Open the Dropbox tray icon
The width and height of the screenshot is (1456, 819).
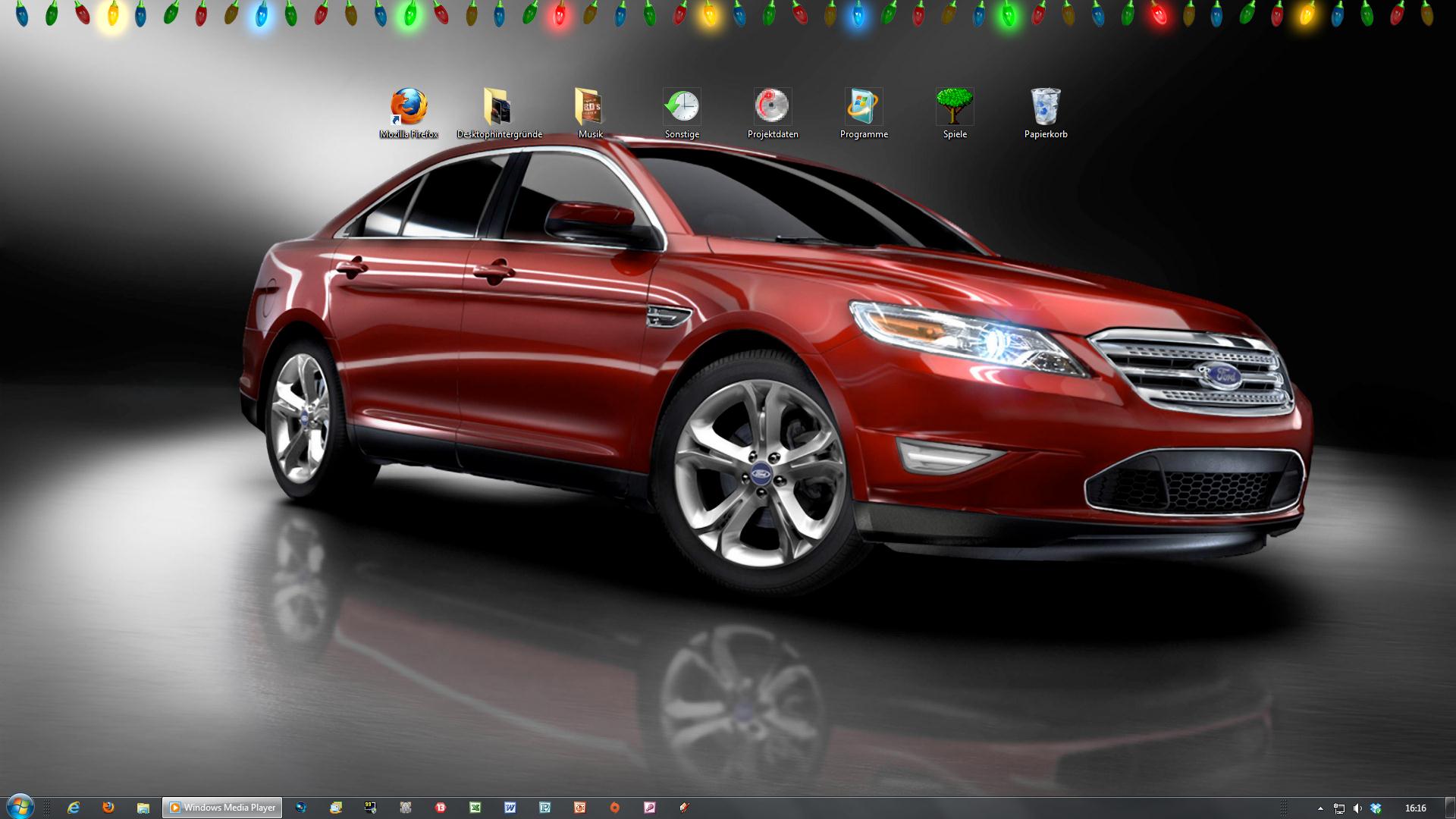click(1376, 808)
